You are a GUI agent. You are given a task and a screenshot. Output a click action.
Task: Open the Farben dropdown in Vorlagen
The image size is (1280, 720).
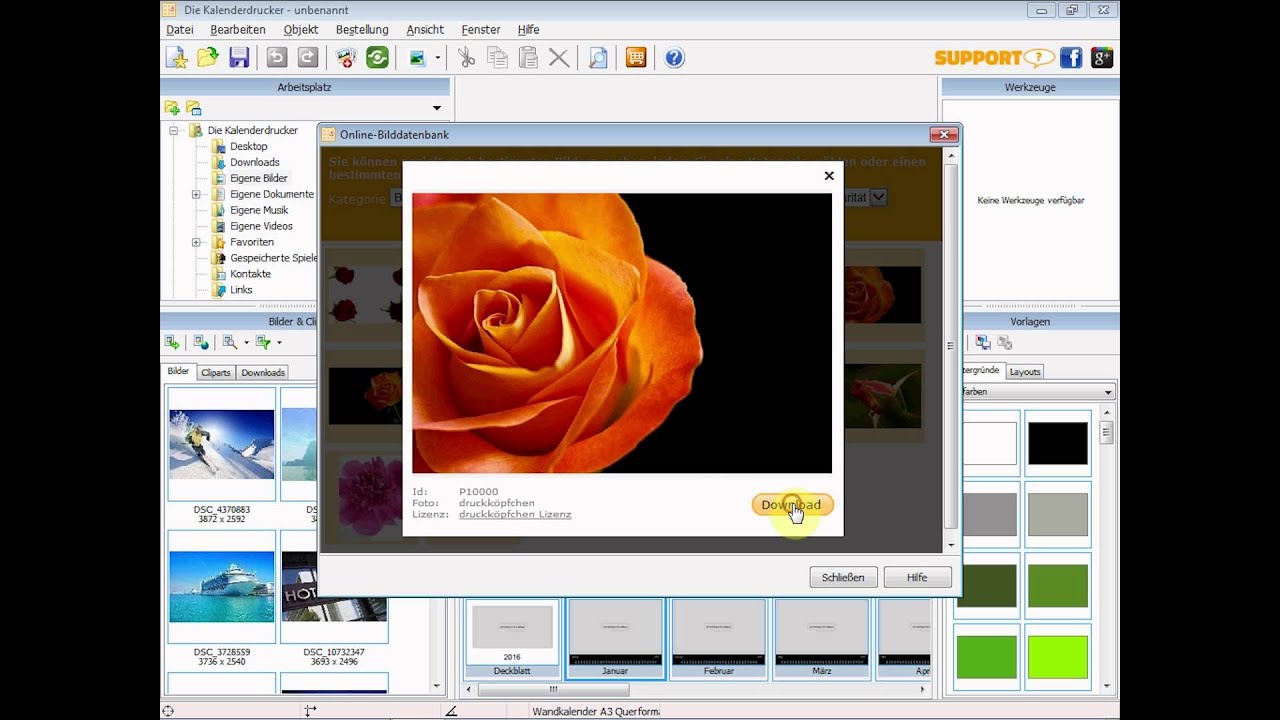tap(1037, 392)
